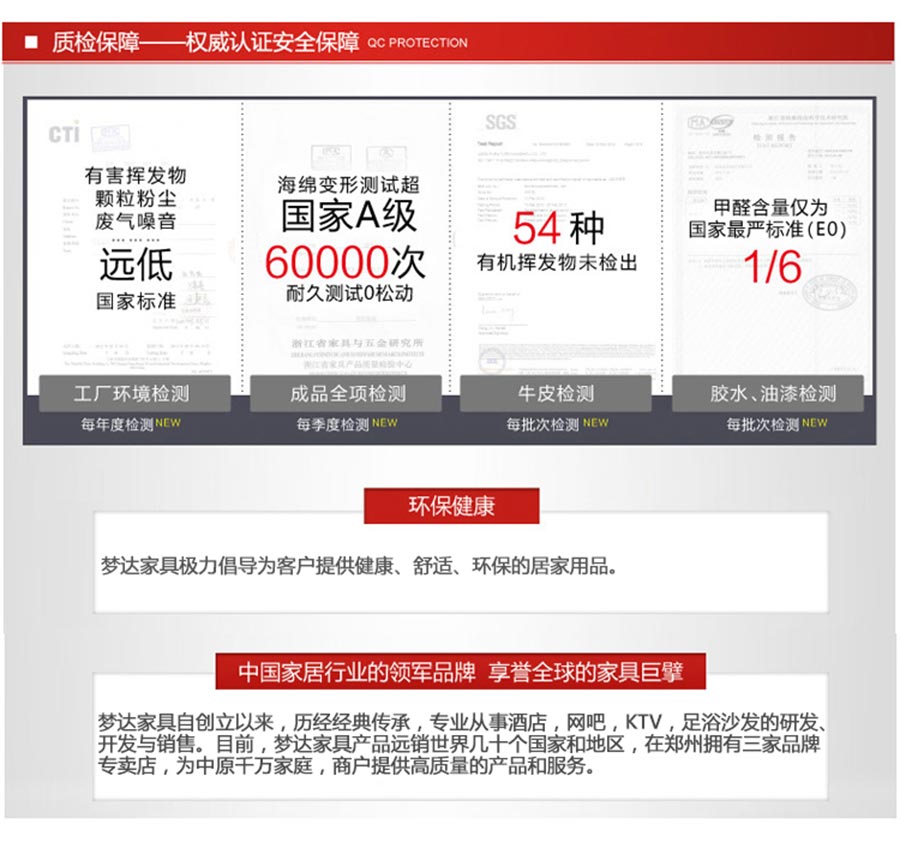Click NEW badge under 胶水、油漆检测
This screenshot has width=900, height=848.
coord(814,423)
